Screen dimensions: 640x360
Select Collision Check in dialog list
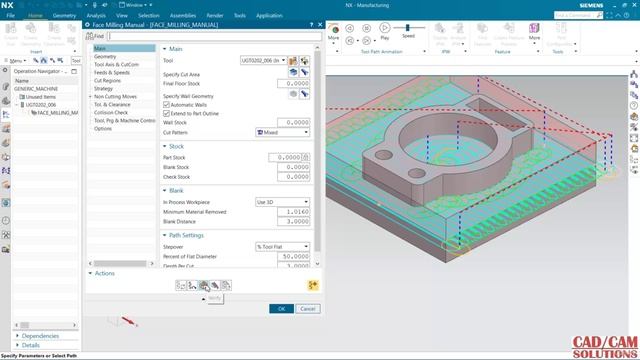tap(111, 113)
